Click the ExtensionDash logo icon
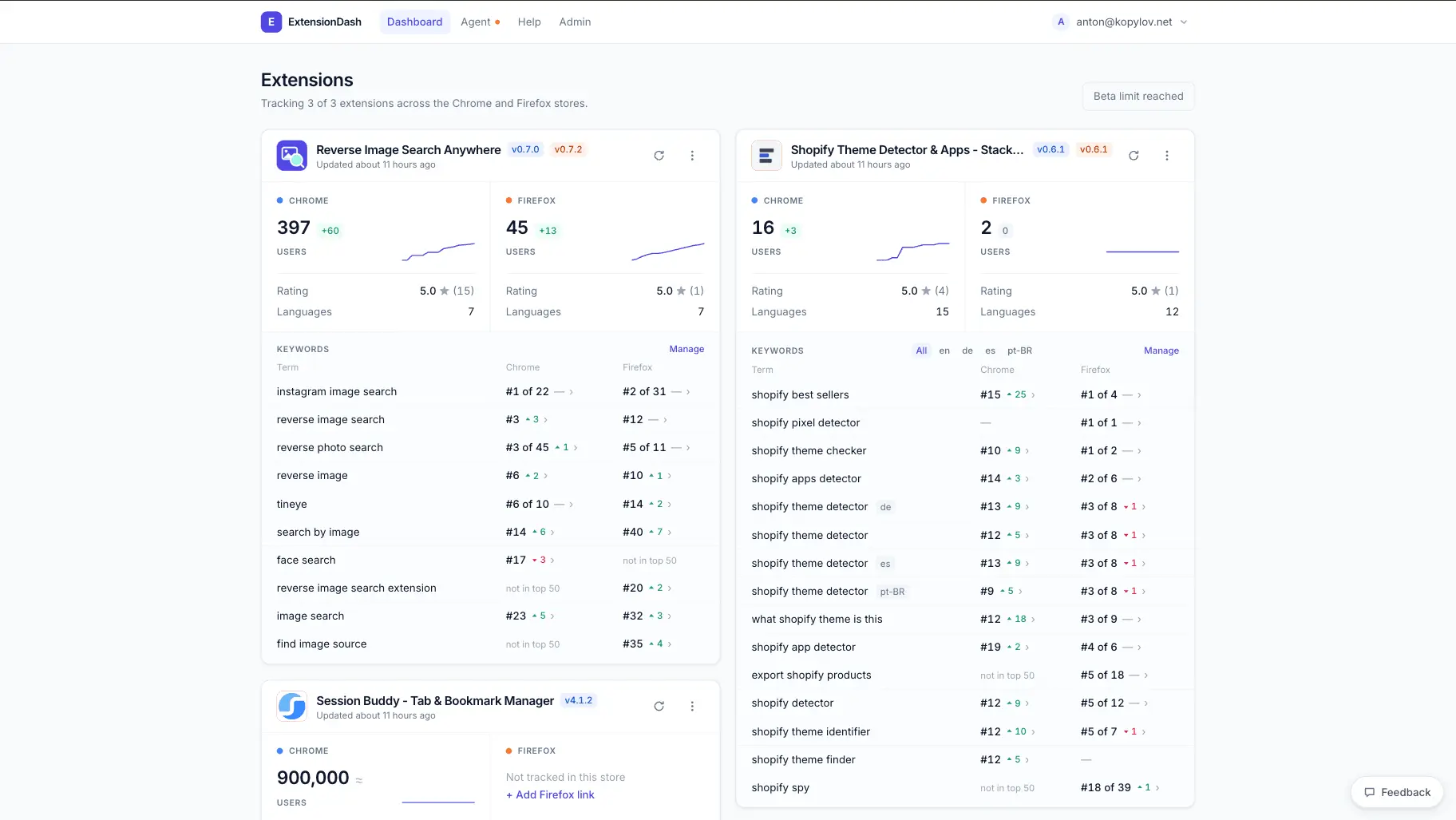The image size is (1456, 820). (271, 22)
